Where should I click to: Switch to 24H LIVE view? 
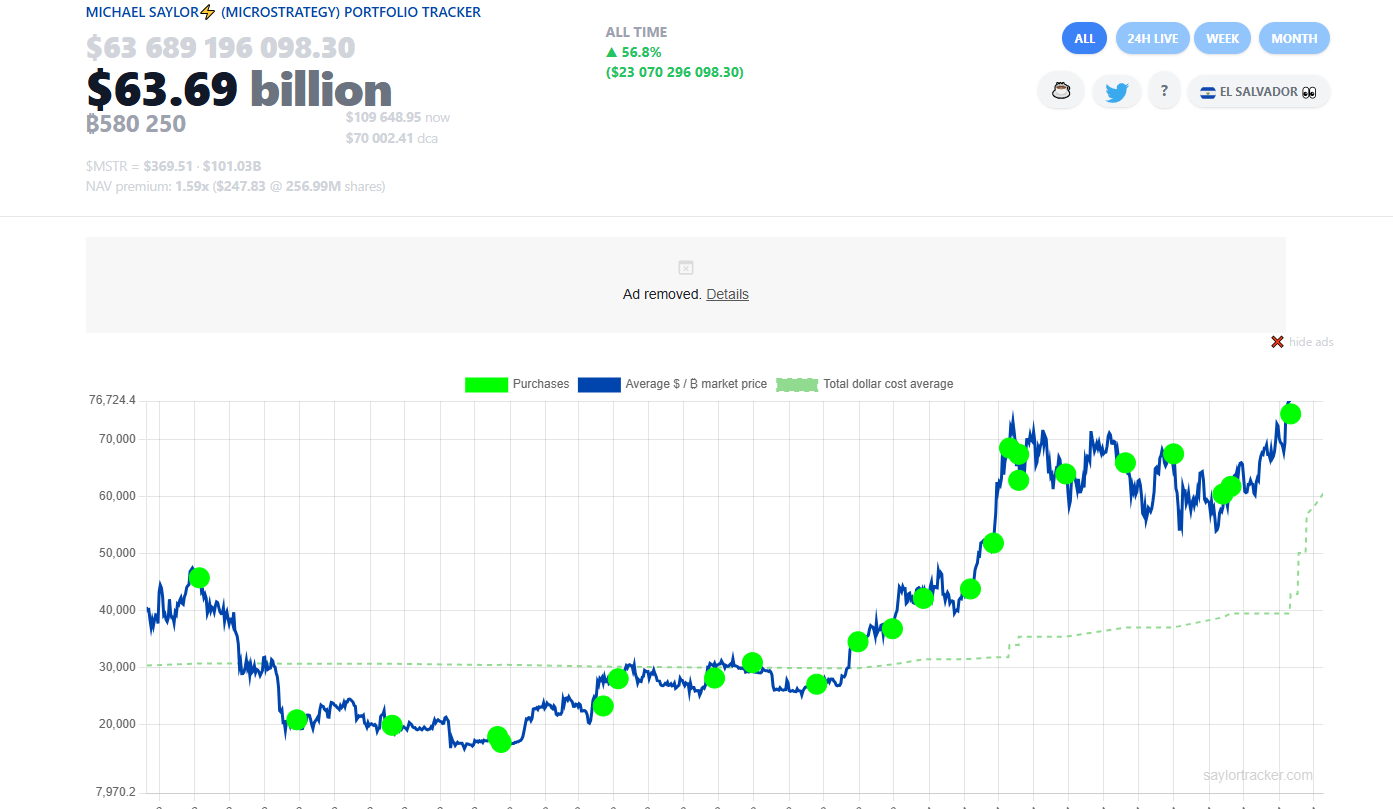[1153, 39]
